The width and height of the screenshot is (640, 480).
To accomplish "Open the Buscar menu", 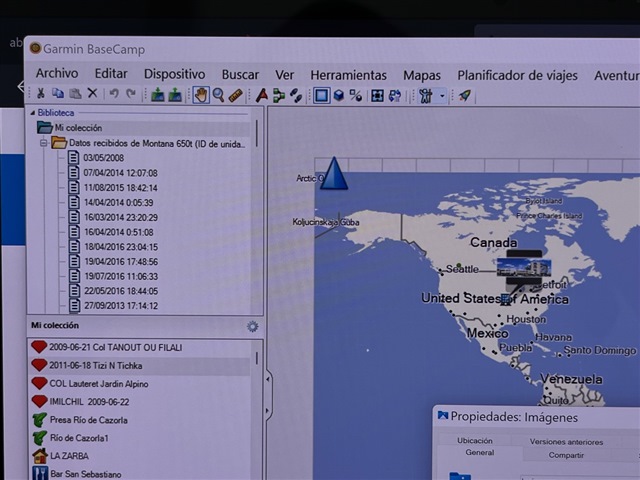I will (x=240, y=75).
